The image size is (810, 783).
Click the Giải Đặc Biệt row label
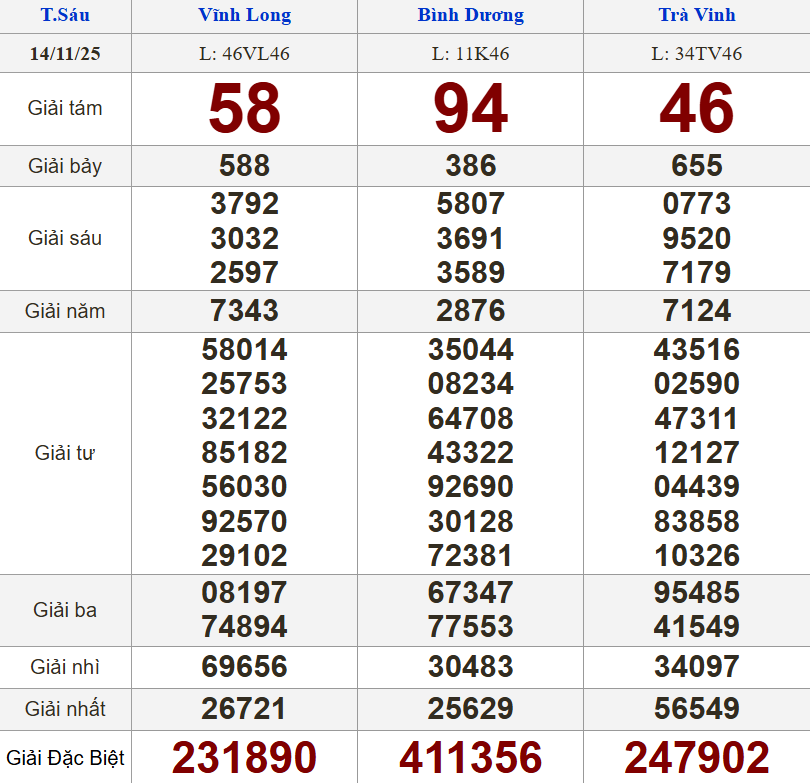coord(65,758)
